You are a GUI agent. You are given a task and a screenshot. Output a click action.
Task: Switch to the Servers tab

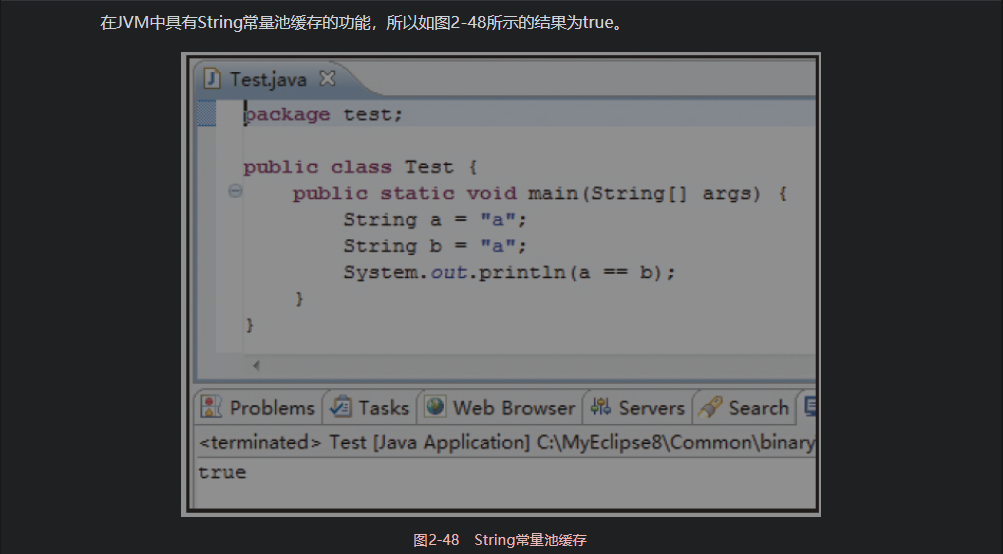(x=638, y=408)
